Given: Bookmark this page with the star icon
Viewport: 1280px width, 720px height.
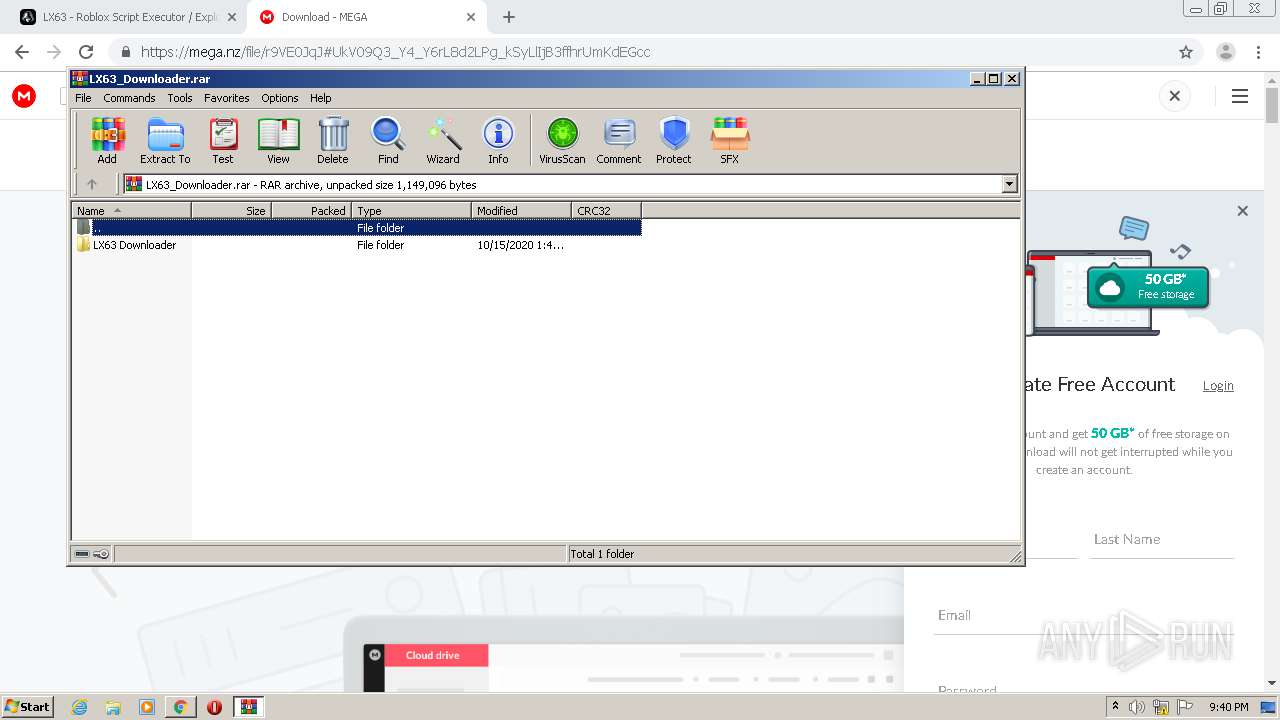Looking at the screenshot, I should pos(1186,52).
